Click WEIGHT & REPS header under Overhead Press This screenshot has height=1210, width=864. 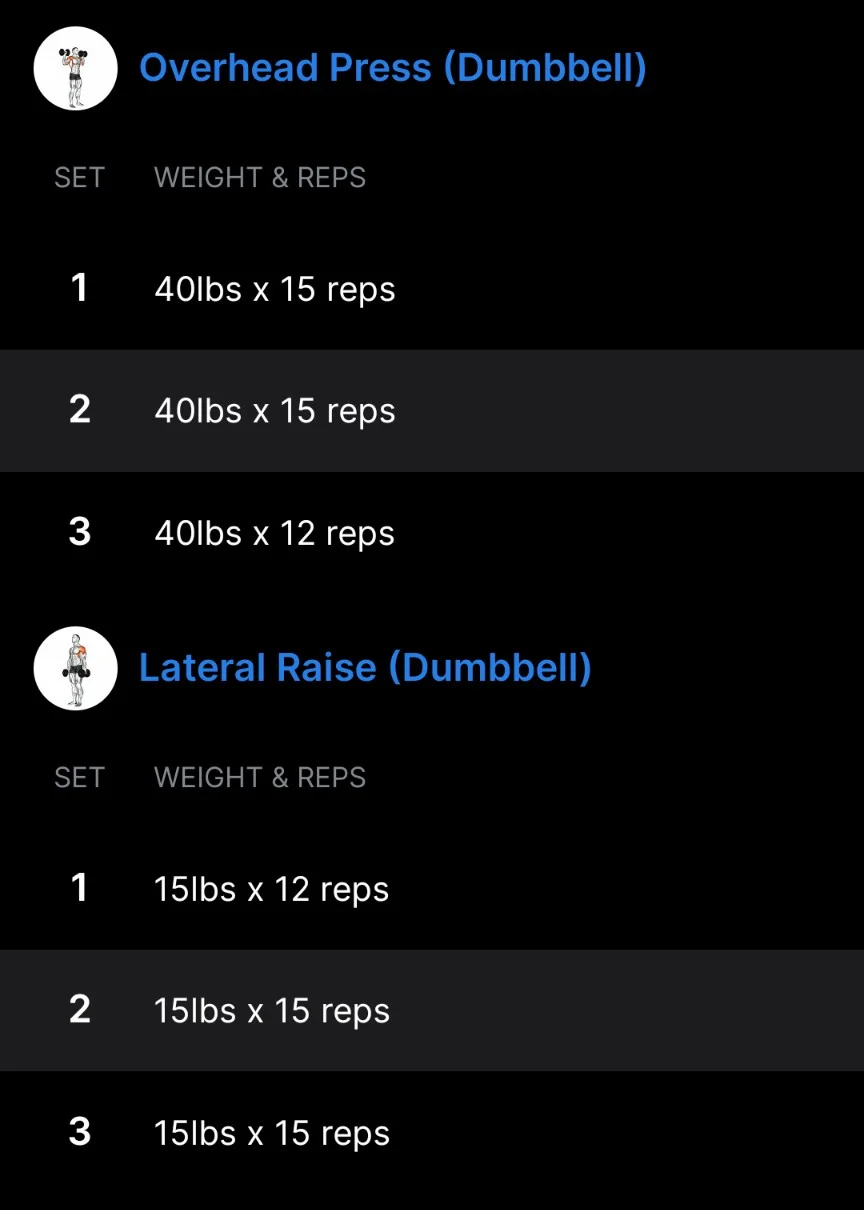click(x=260, y=178)
